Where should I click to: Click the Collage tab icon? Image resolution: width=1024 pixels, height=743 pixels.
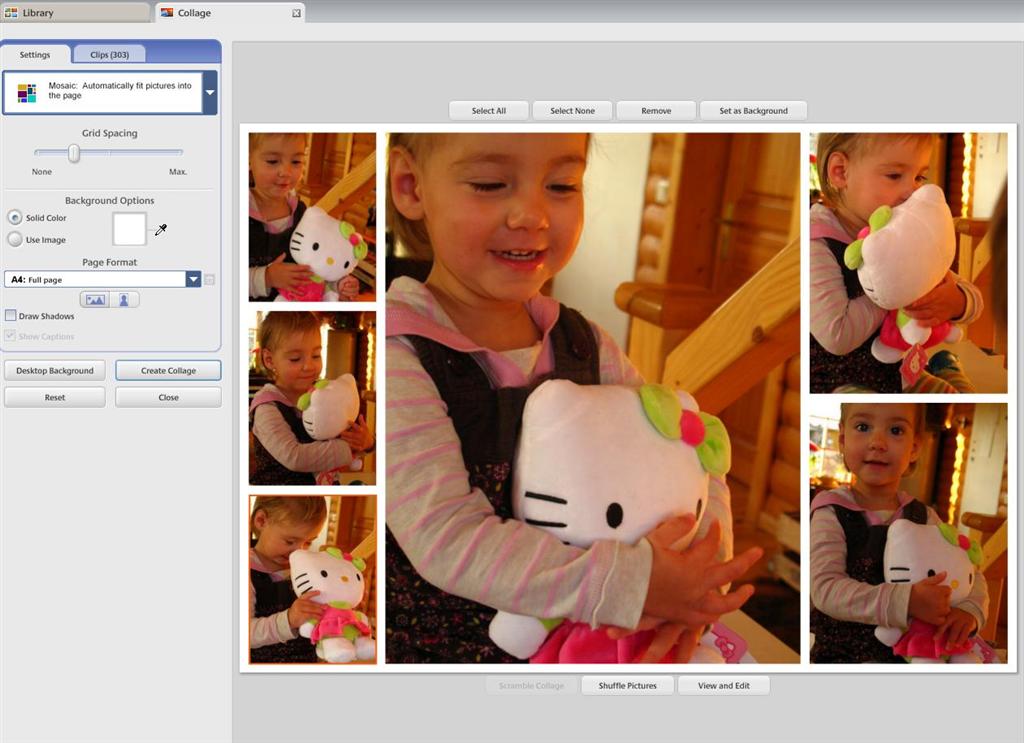click(167, 12)
